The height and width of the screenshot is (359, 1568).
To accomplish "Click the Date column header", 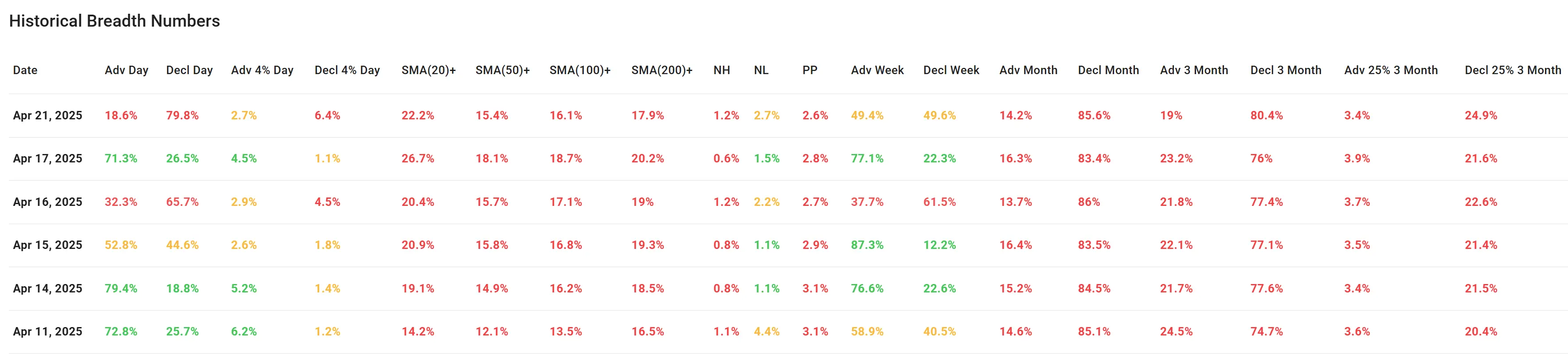I will (x=25, y=70).
